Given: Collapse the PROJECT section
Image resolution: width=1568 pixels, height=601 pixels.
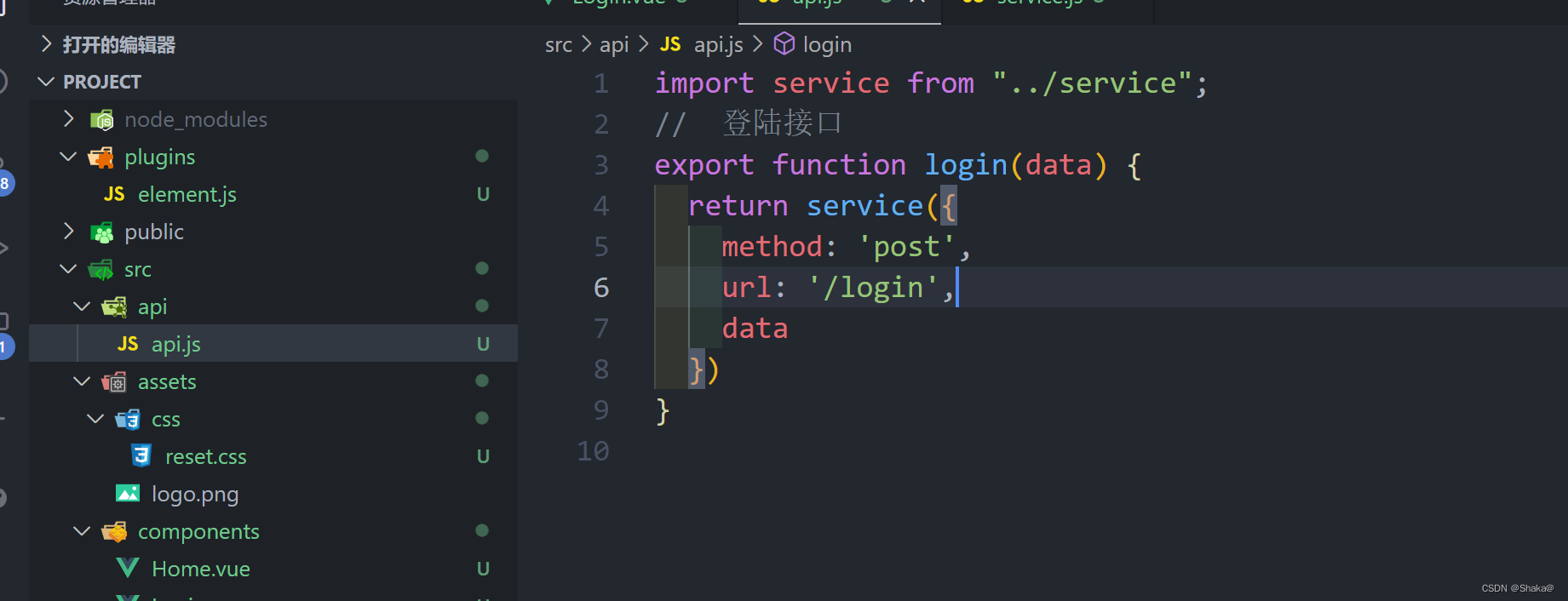Looking at the screenshot, I should click(47, 82).
